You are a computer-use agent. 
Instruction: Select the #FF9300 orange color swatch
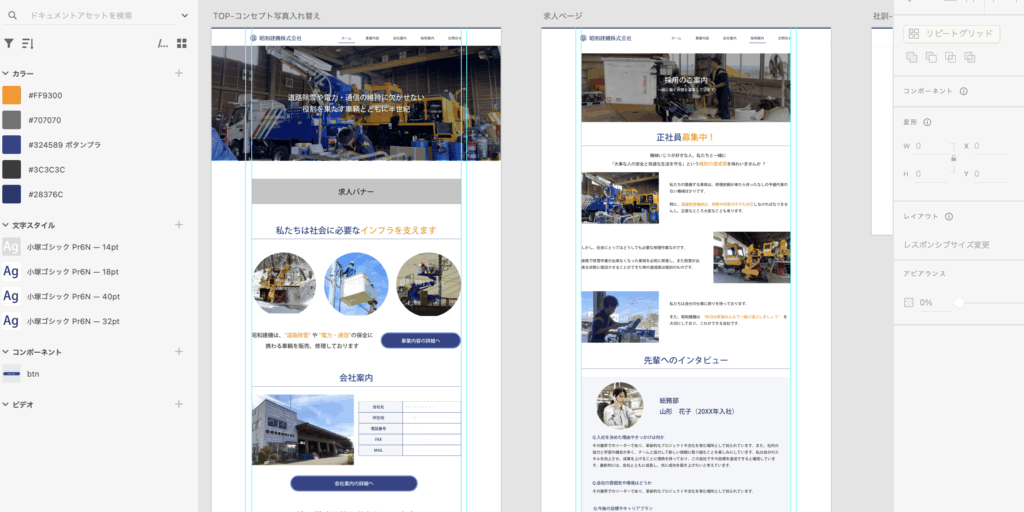tap(12, 95)
